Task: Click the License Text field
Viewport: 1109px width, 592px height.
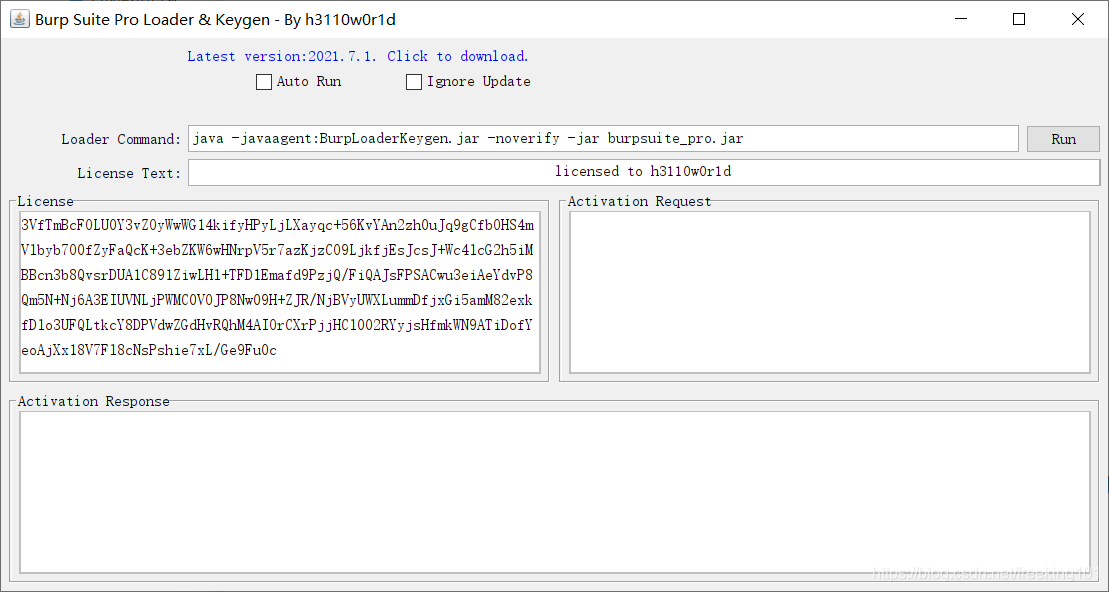Action: tap(644, 172)
